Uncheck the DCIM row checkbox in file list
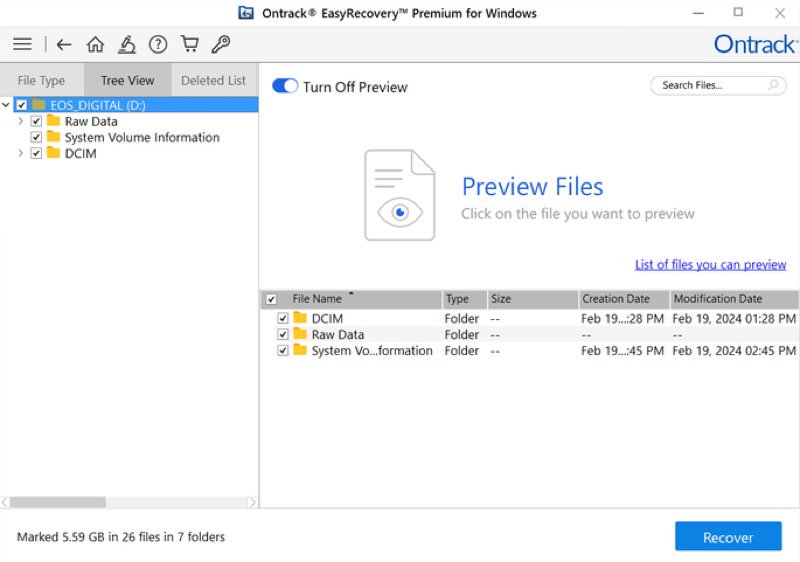This screenshot has width=800, height=562. pos(283,318)
